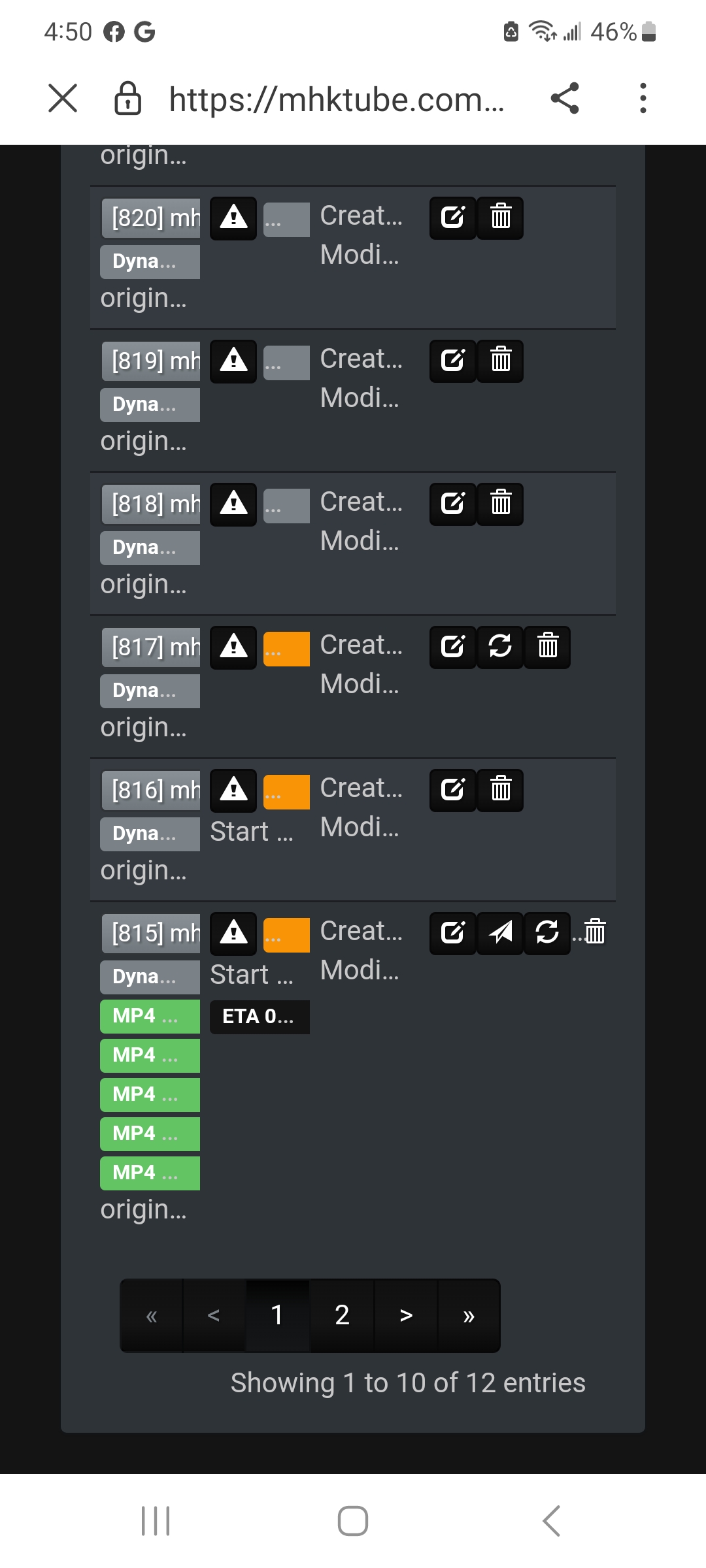
Task: Click the [820] mh label
Action: click(x=151, y=218)
